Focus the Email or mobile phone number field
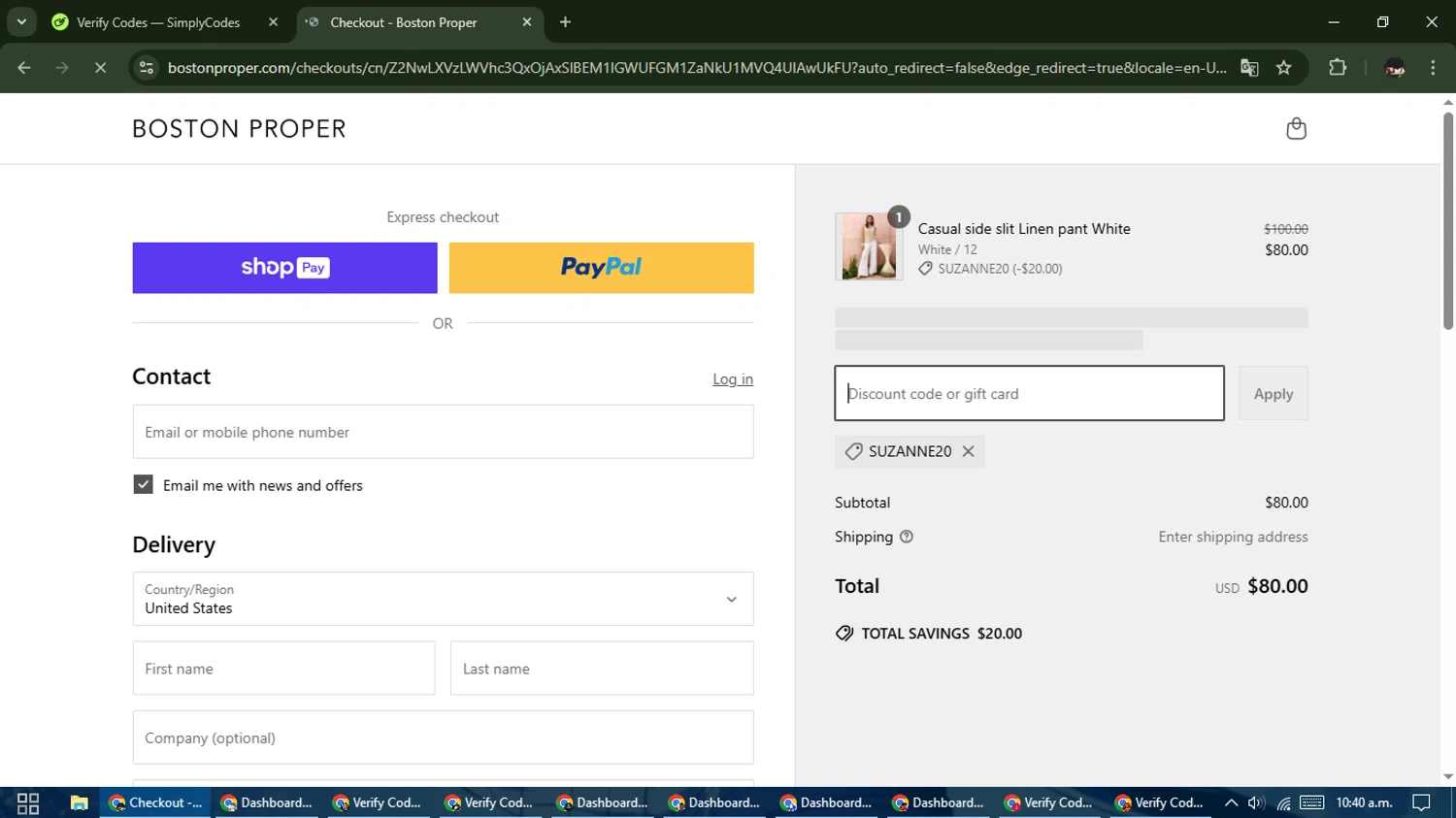Viewport: 1456px width, 818px height. coord(443,432)
